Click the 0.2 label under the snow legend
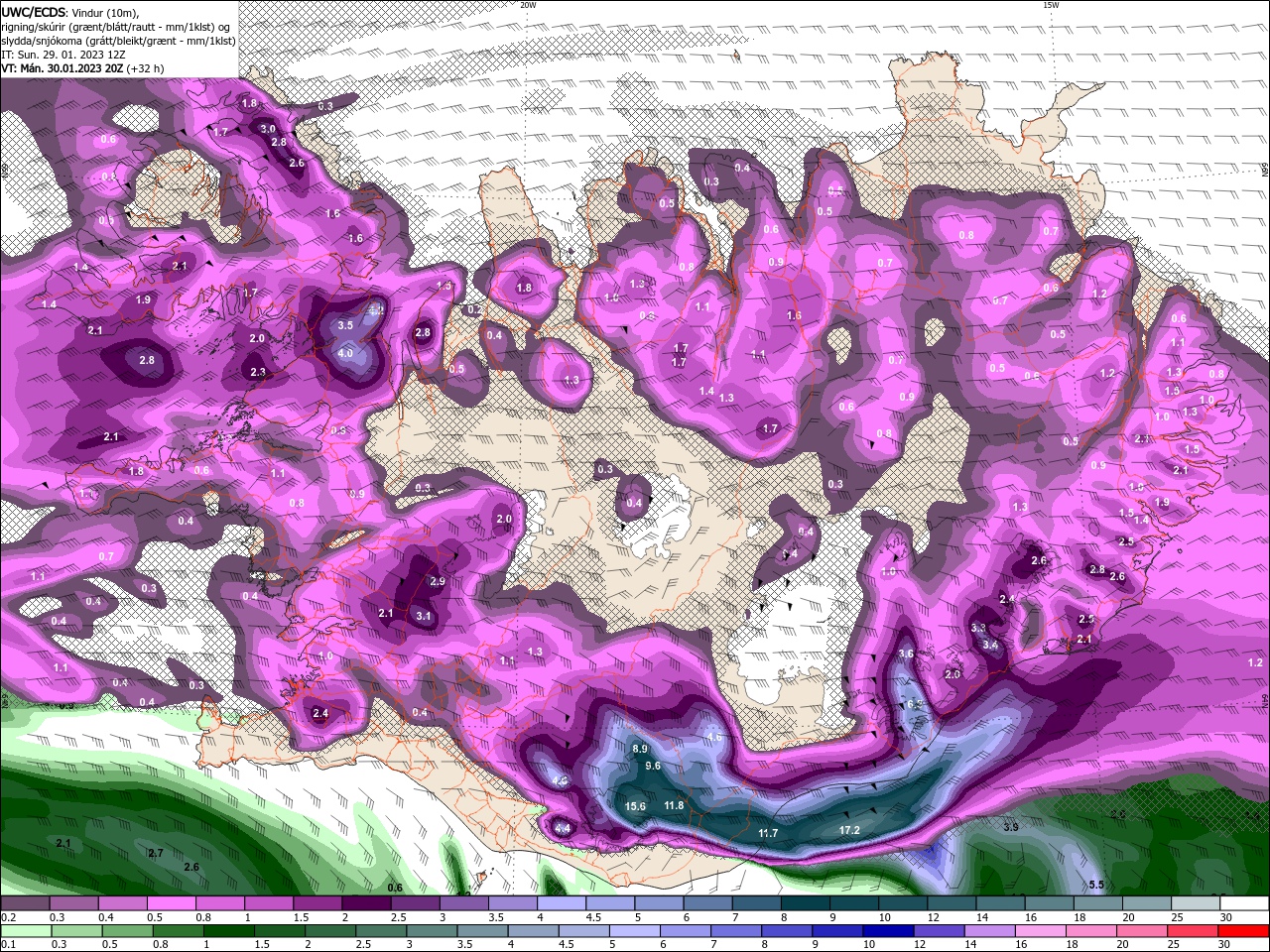This screenshot has width=1270, height=952. tap(8, 917)
